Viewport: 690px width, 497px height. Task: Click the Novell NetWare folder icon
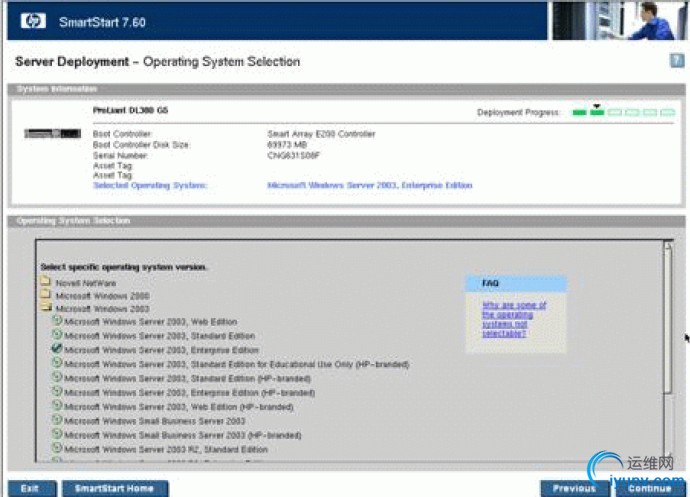(45, 281)
